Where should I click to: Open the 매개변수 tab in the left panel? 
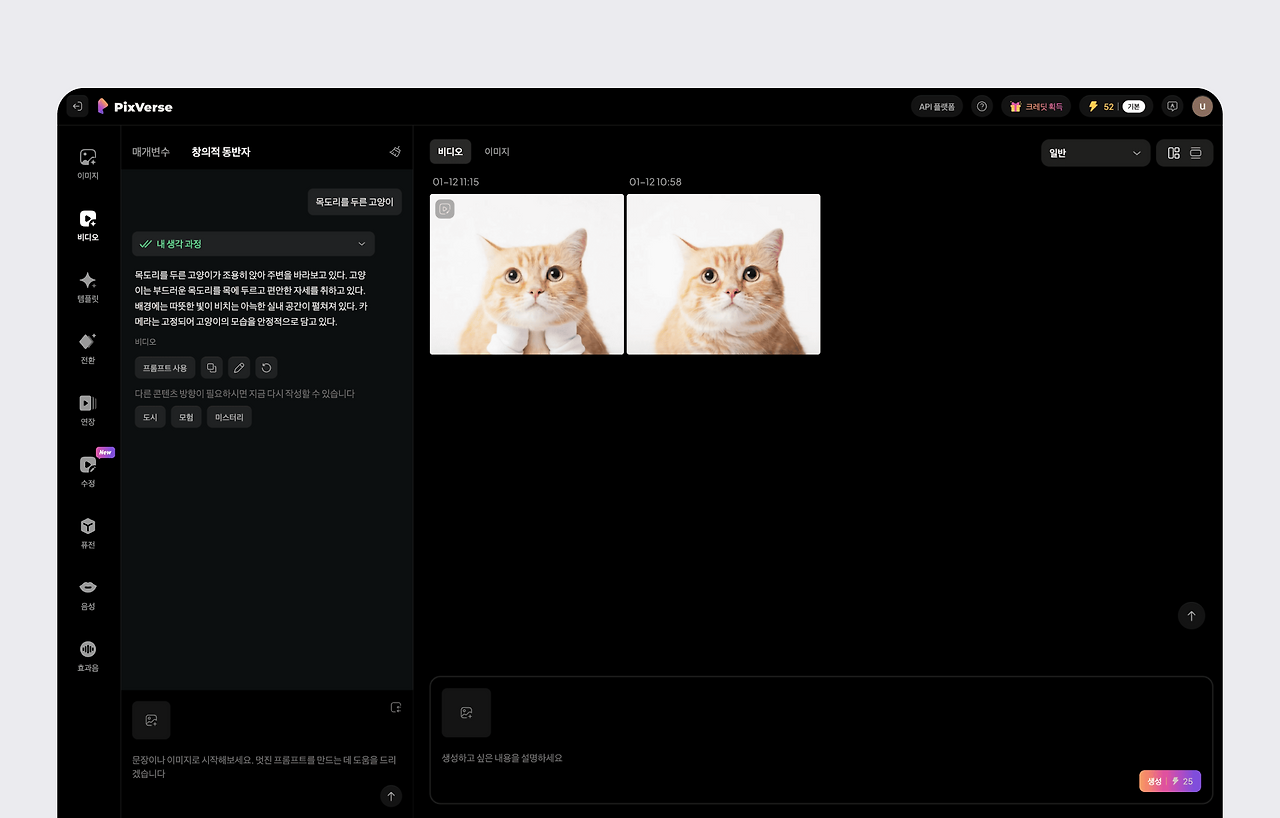(x=150, y=151)
